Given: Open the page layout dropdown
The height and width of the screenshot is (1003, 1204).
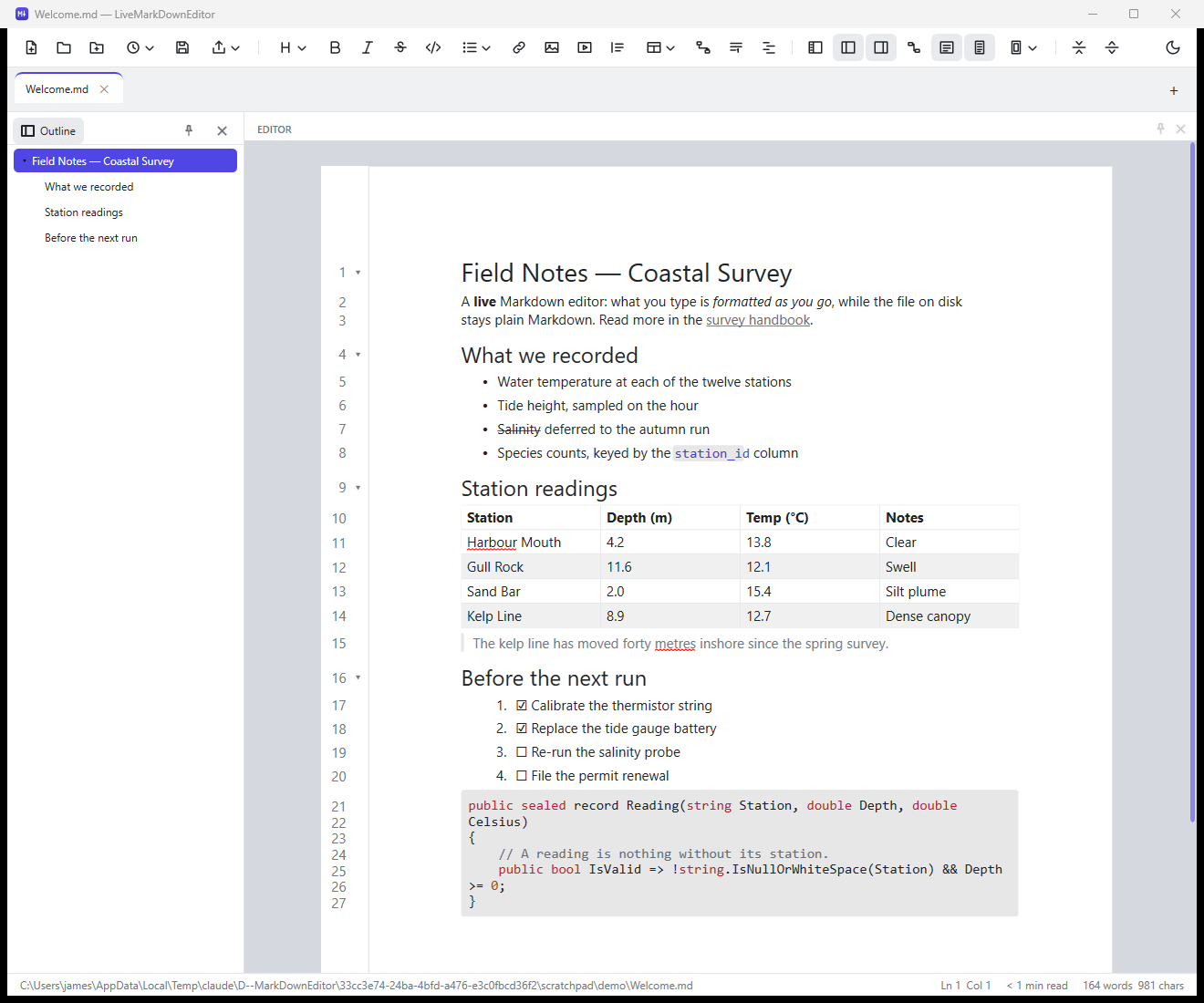Looking at the screenshot, I should [1023, 47].
